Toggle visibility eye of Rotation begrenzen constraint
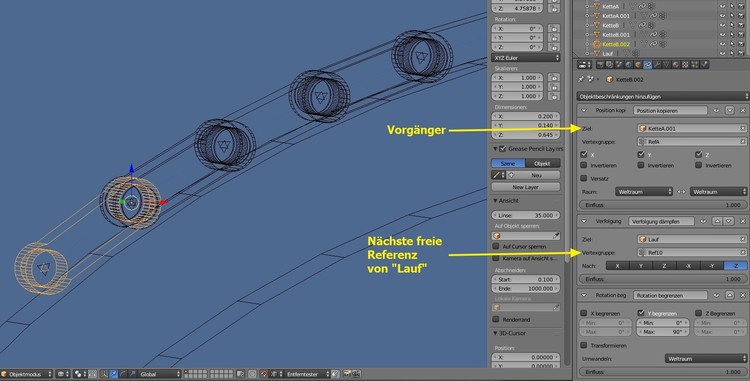The width and height of the screenshot is (750, 381). 716,295
